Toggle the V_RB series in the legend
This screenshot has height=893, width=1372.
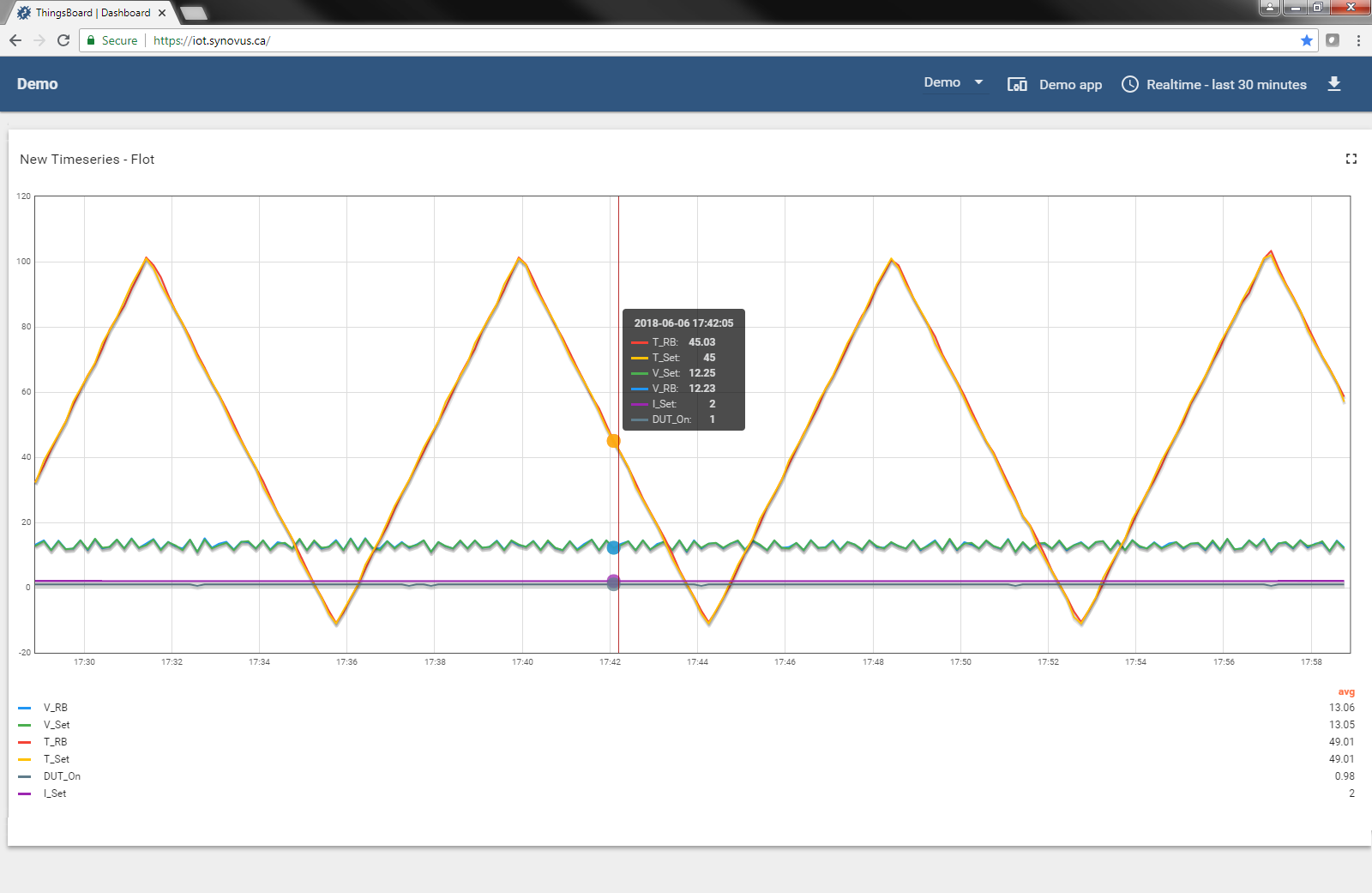pos(56,708)
